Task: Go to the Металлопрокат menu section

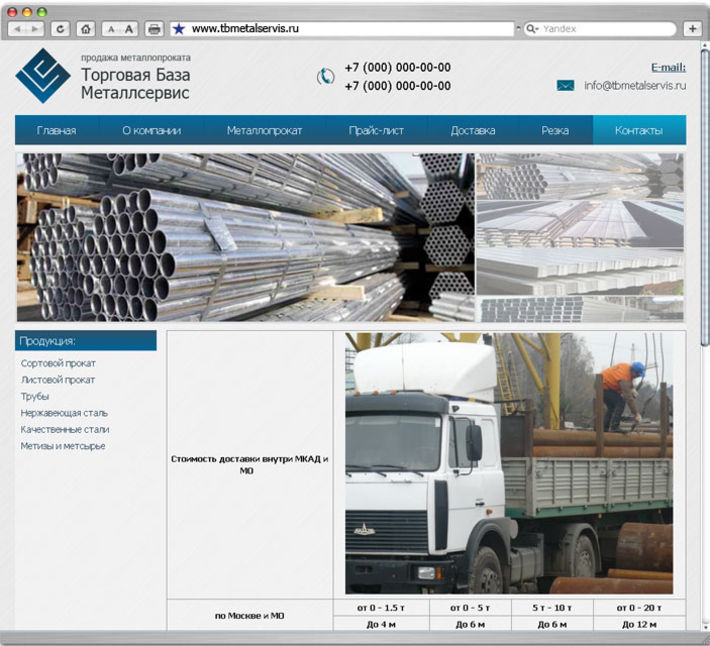Action: tap(264, 130)
